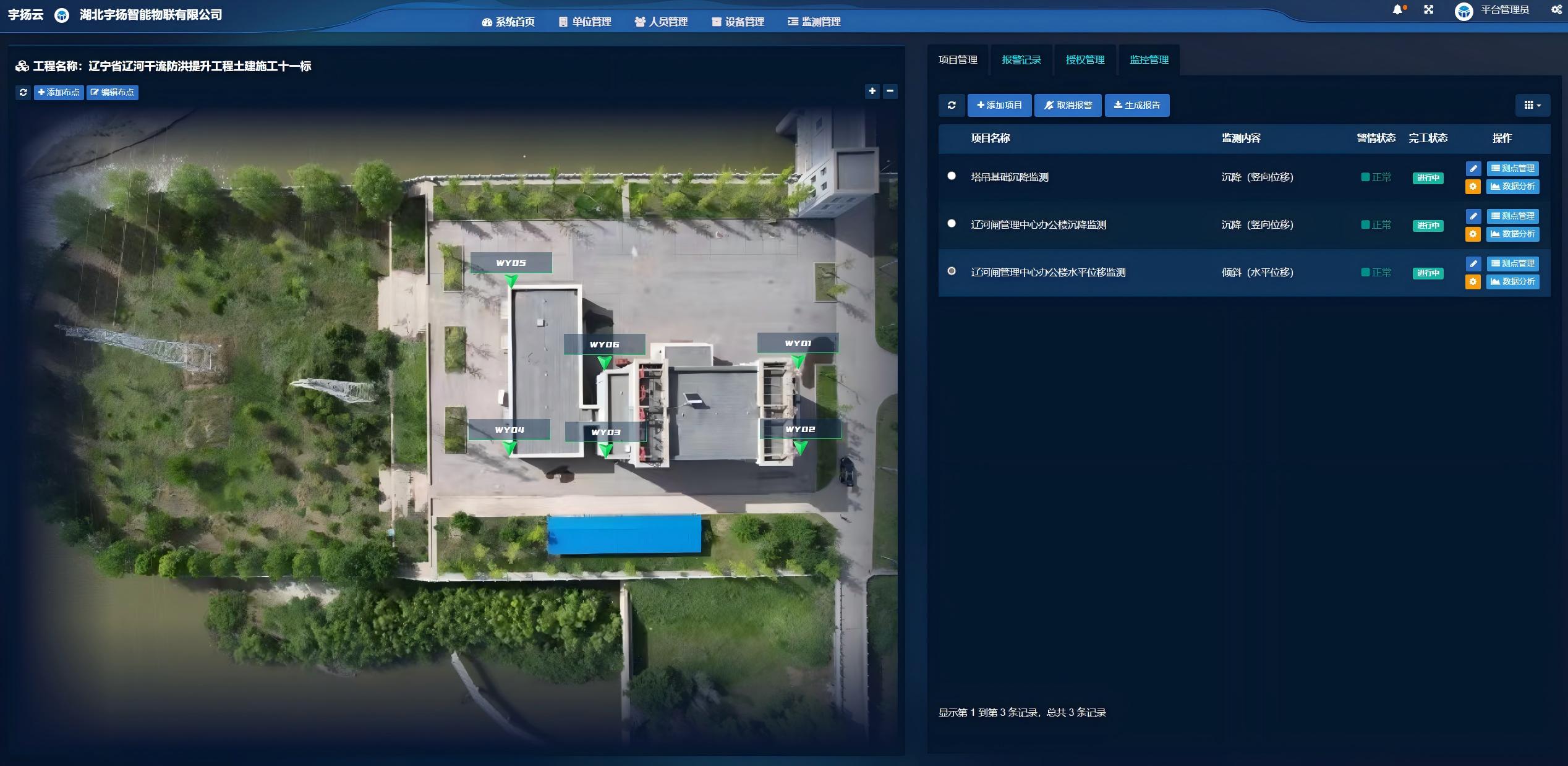Zoom in the map with plus button

(x=872, y=91)
